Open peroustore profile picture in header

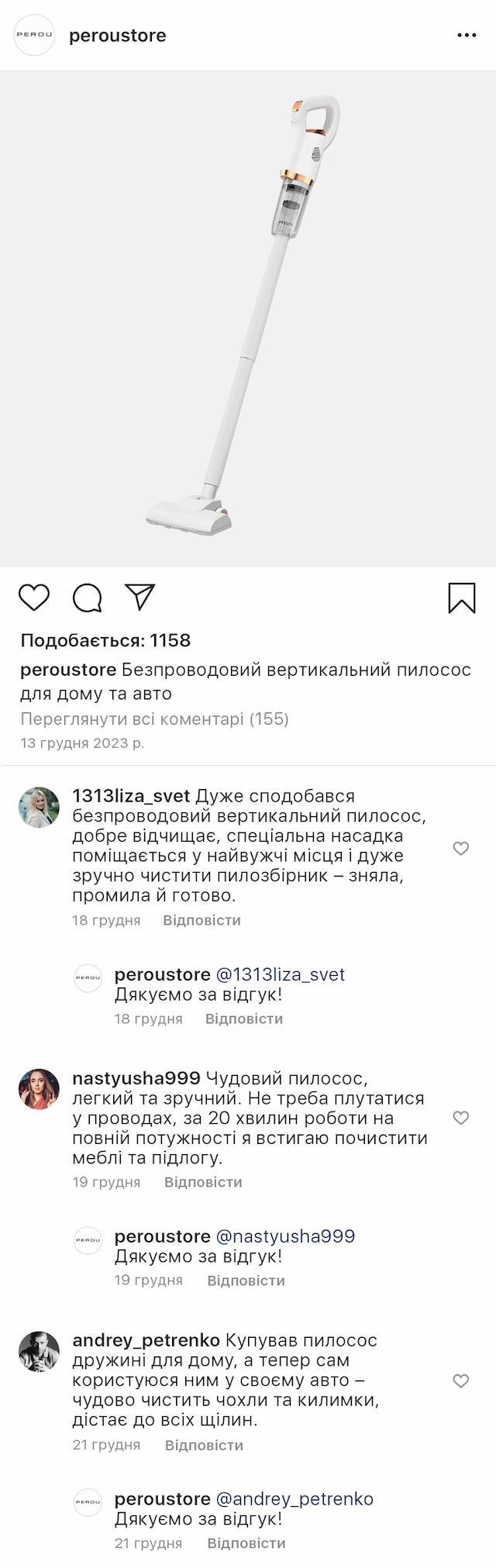point(35,36)
